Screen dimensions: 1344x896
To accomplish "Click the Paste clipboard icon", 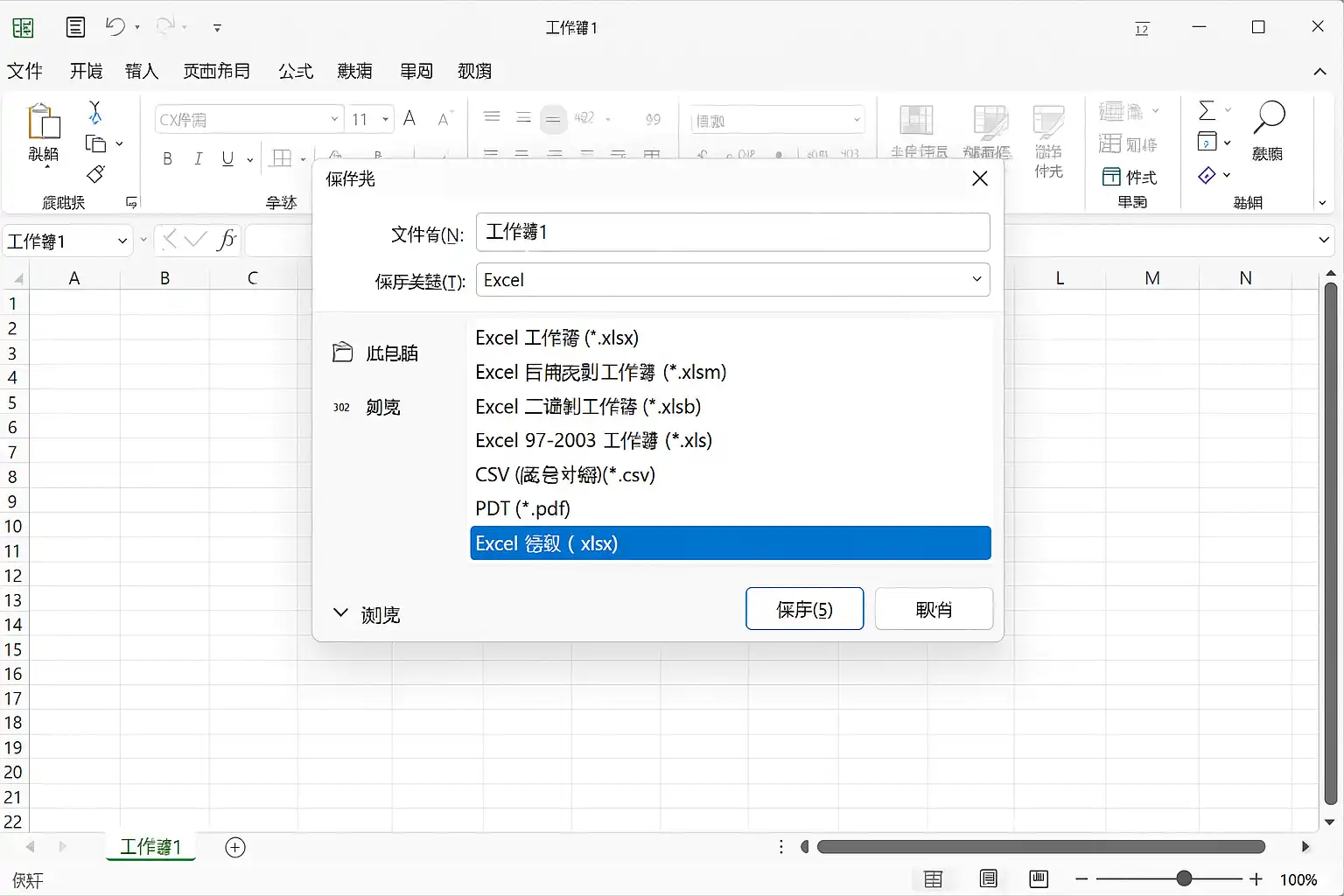I will [x=44, y=122].
